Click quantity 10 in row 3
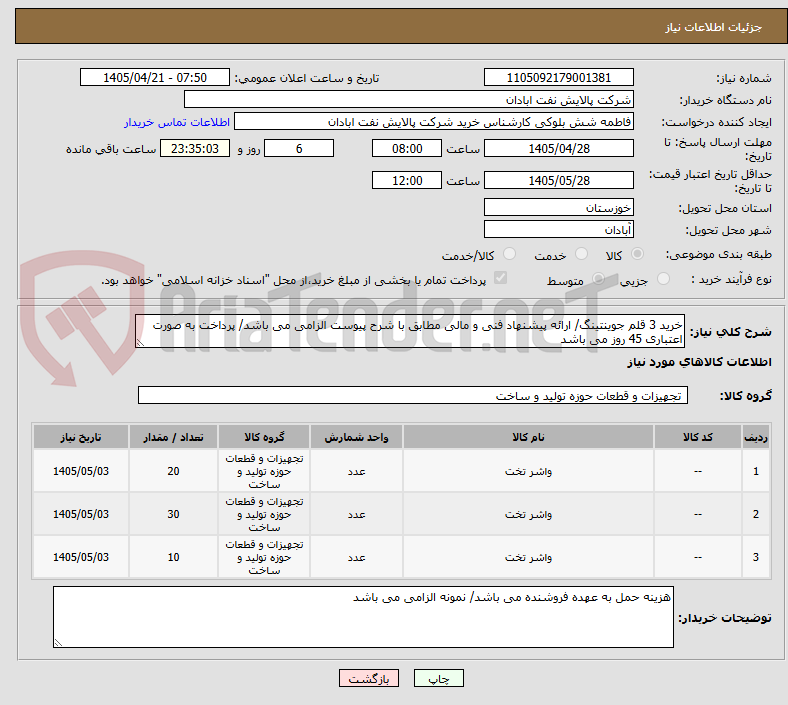The height and width of the screenshot is (705, 788). tap(173, 557)
